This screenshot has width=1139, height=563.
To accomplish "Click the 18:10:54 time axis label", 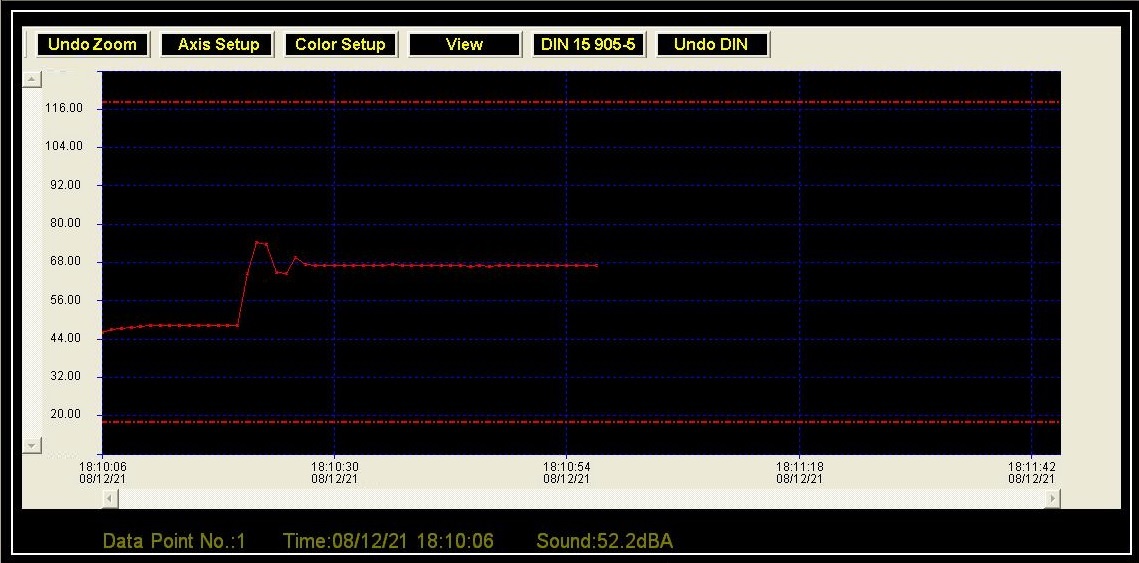I will 567,467.
